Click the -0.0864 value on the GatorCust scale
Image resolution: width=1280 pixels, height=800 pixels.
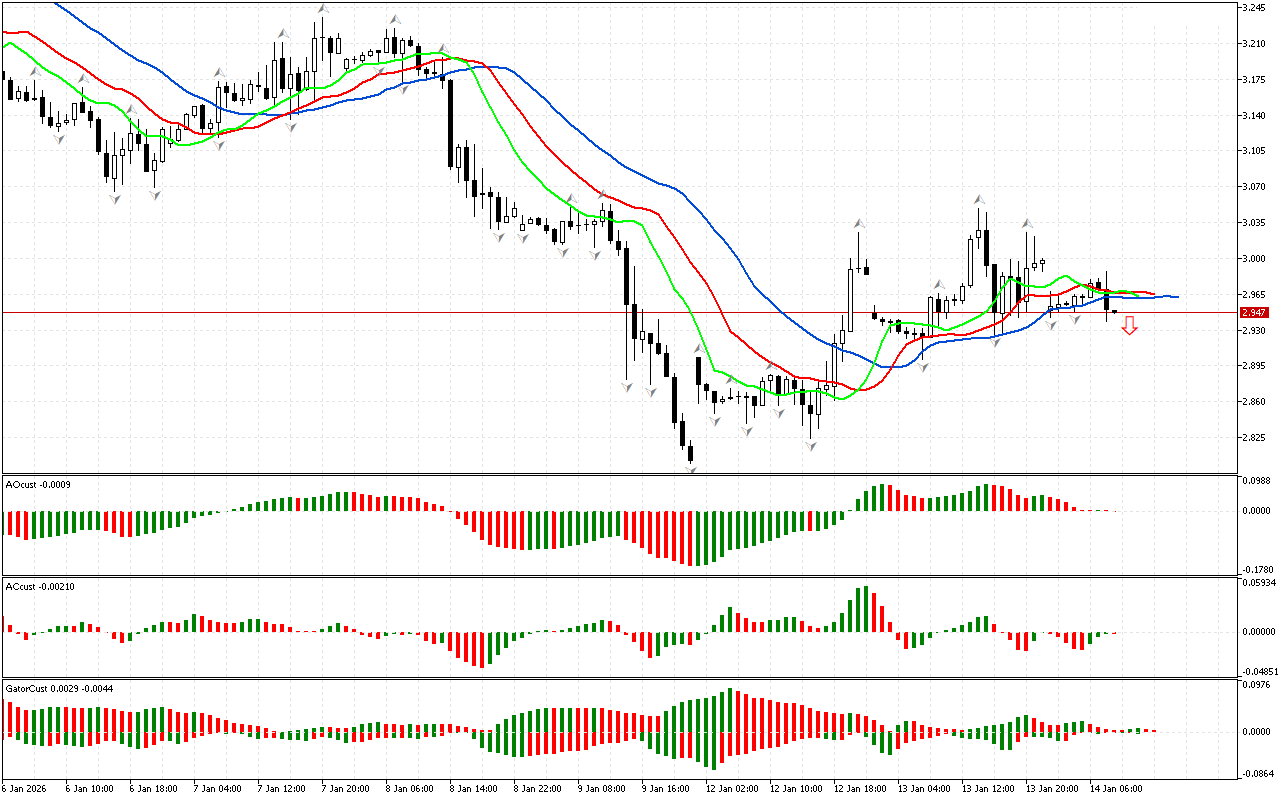[1256, 773]
